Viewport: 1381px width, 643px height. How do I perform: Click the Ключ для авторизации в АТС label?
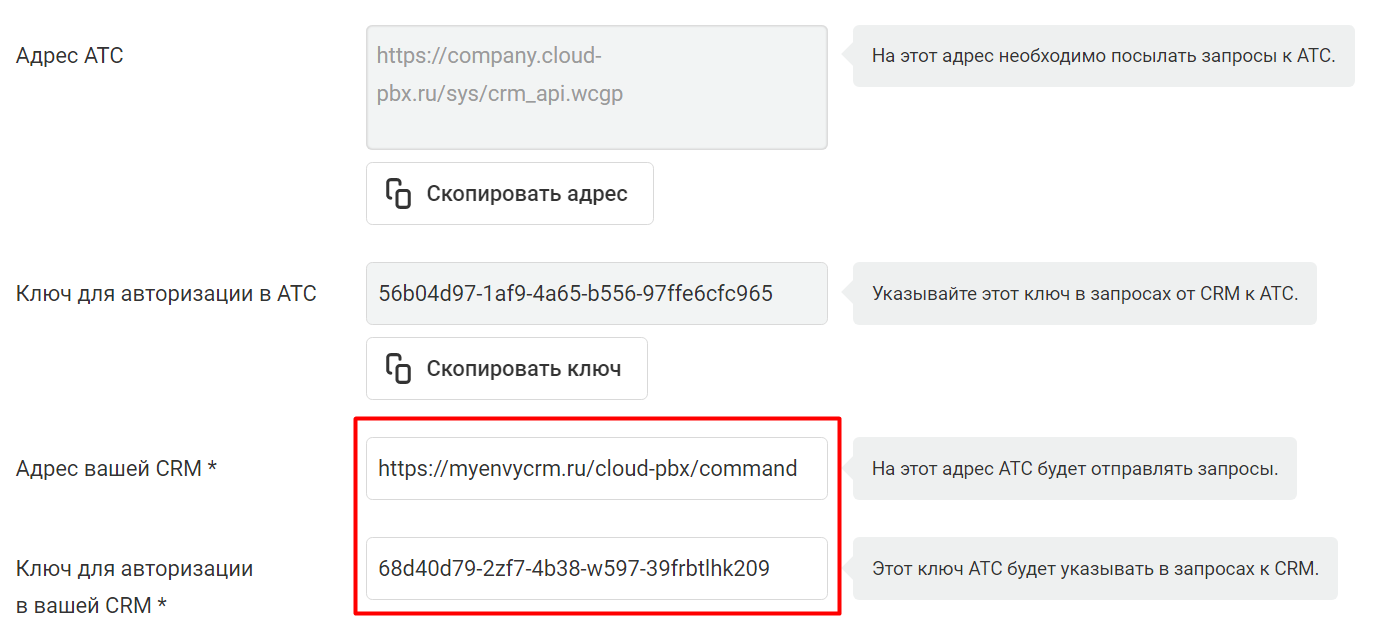tap(166, 294)
